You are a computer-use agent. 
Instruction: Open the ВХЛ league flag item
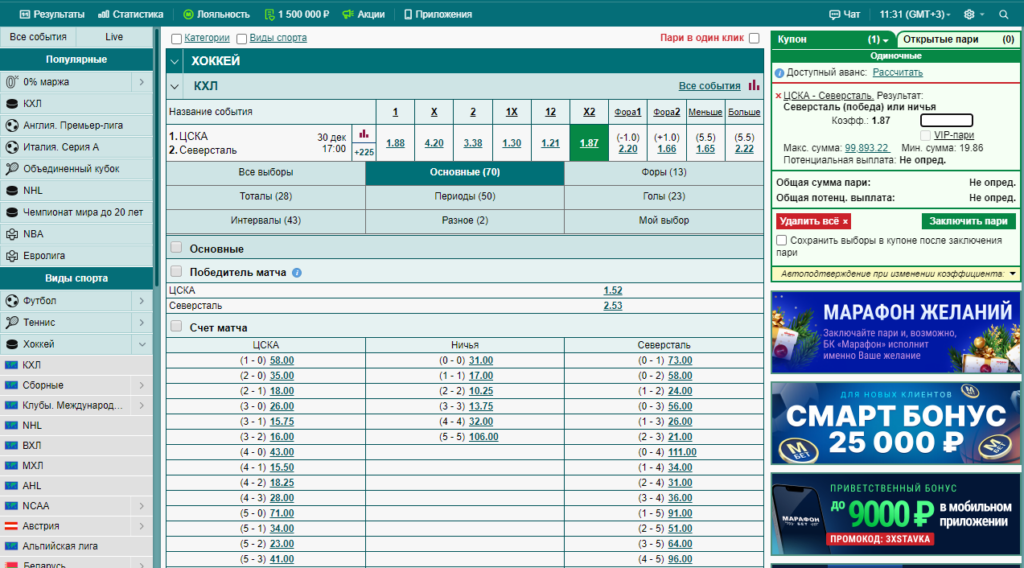[x=76, y=445]
